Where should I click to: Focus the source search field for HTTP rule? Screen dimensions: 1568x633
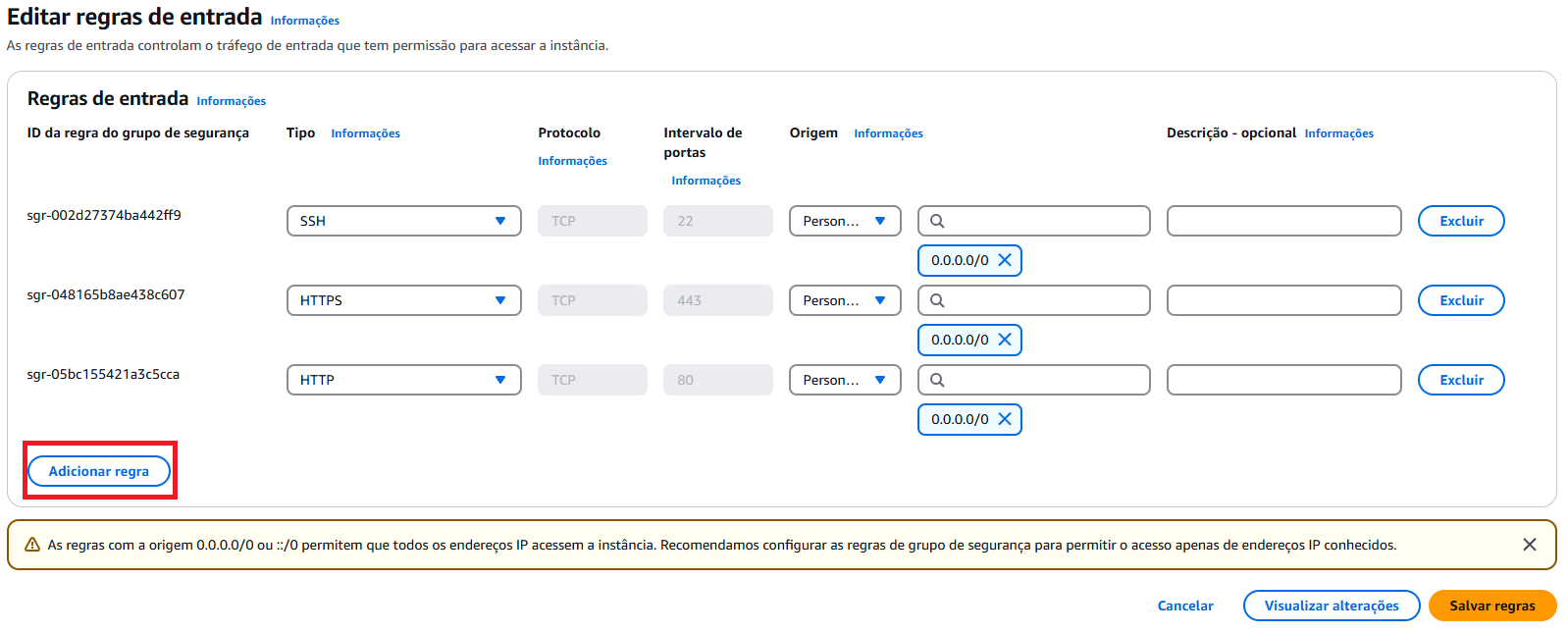[x=1034, y=380]
